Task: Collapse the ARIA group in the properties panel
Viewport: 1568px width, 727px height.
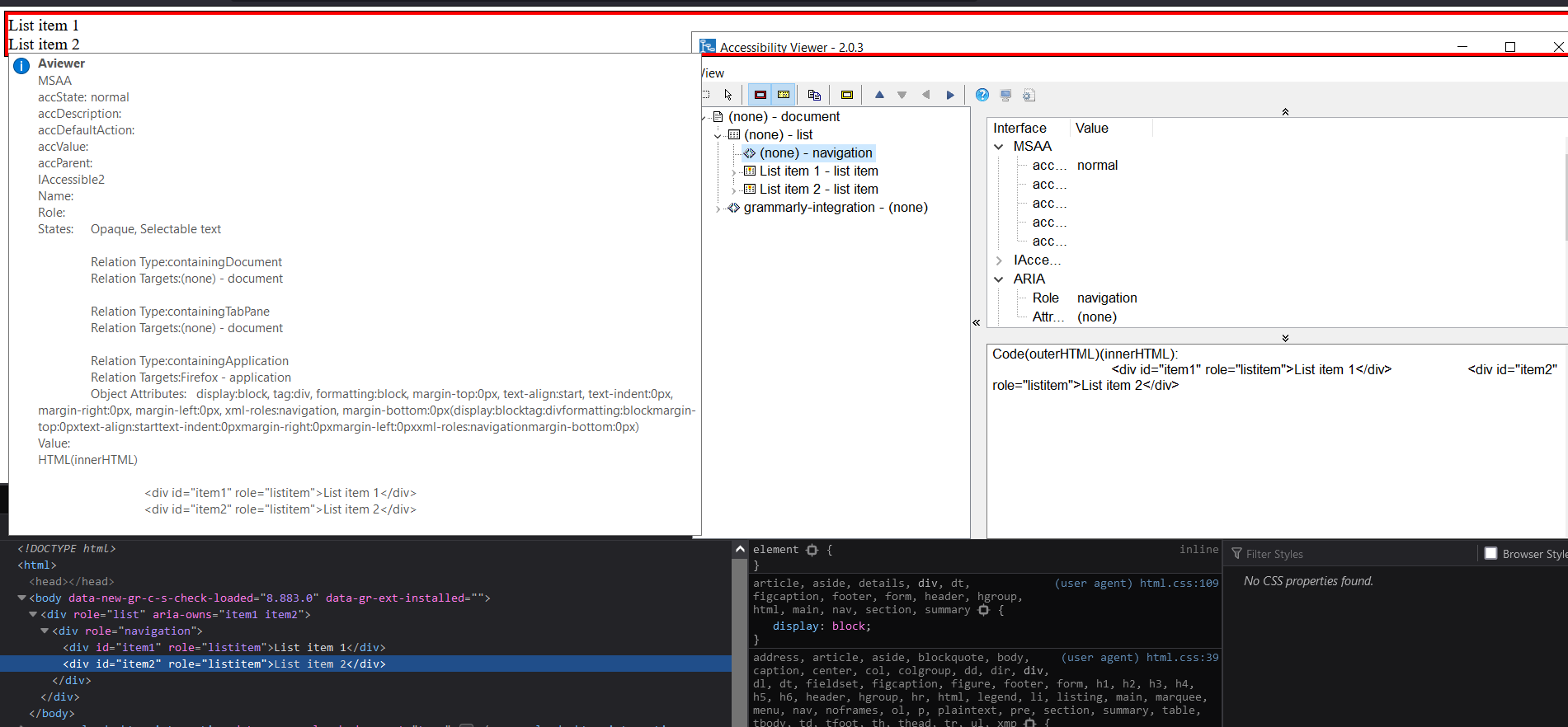Action: [999, 279]
